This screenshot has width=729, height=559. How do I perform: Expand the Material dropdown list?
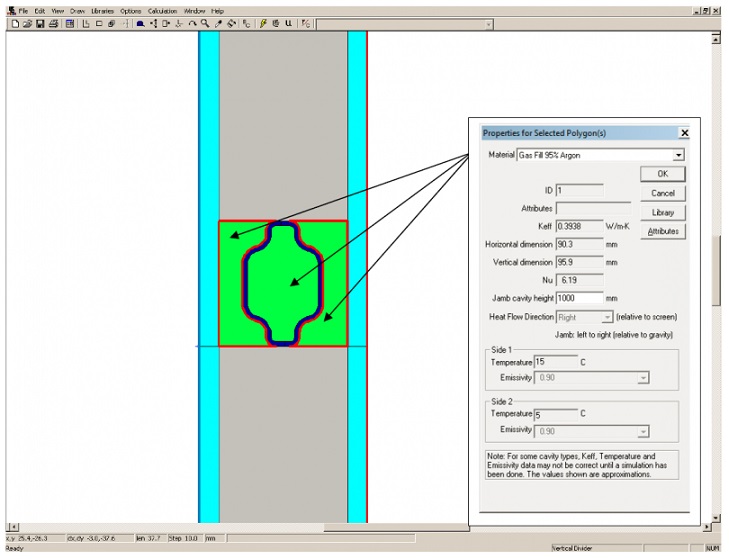pos(678,155)
